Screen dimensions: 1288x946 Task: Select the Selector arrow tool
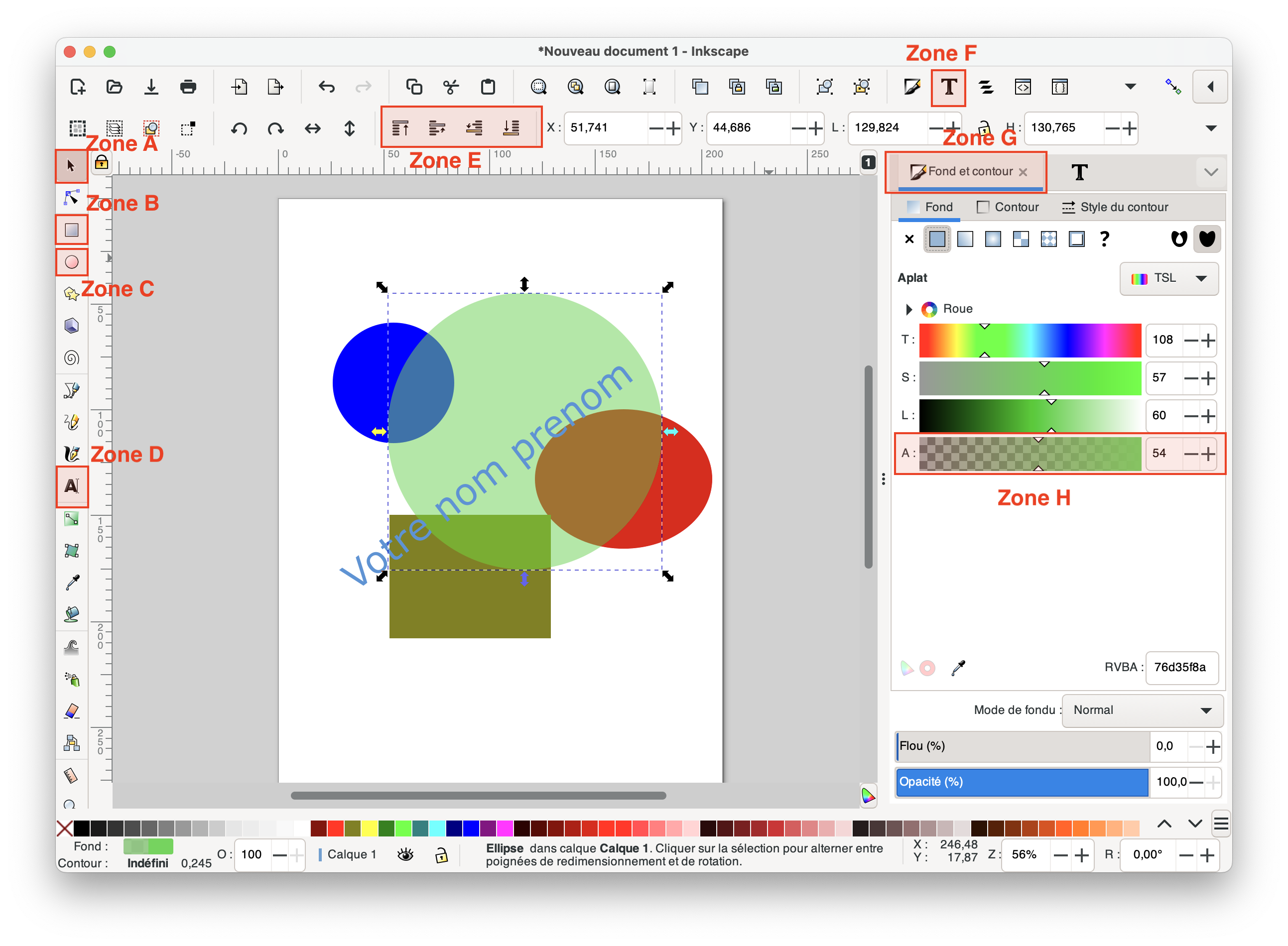point(71,166)
